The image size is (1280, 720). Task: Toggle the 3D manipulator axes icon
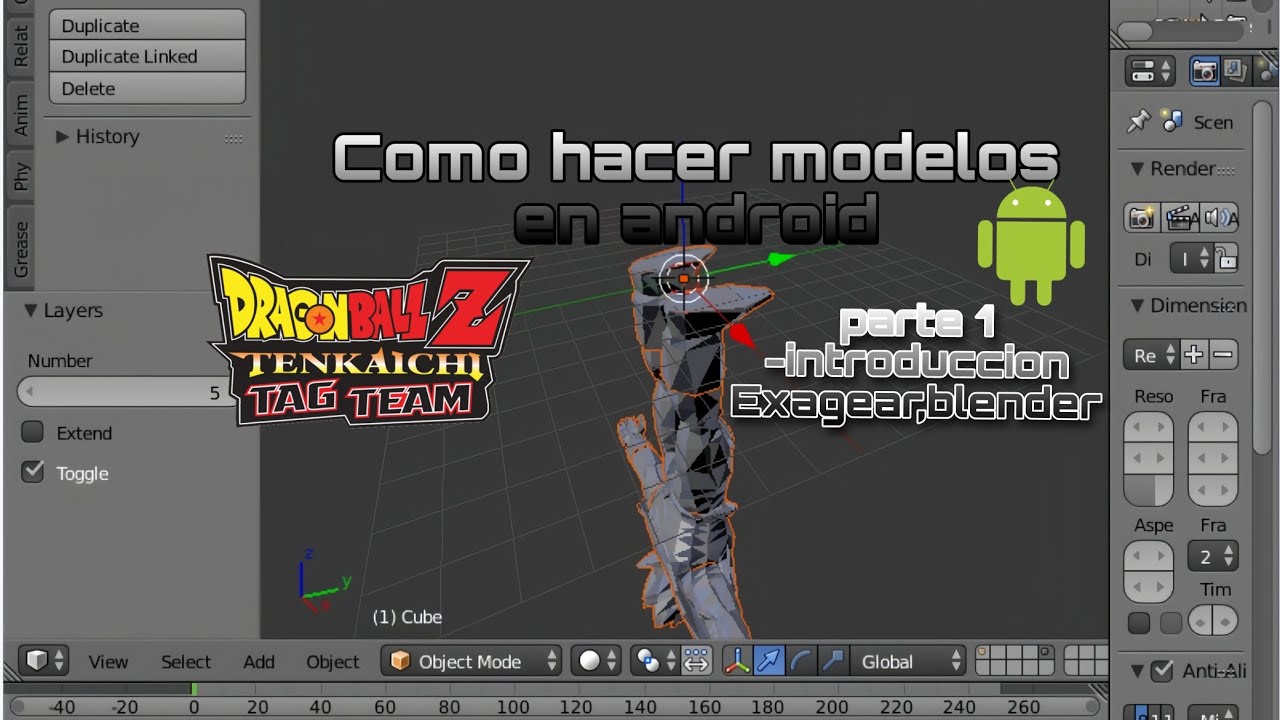[x=737, y=661]
